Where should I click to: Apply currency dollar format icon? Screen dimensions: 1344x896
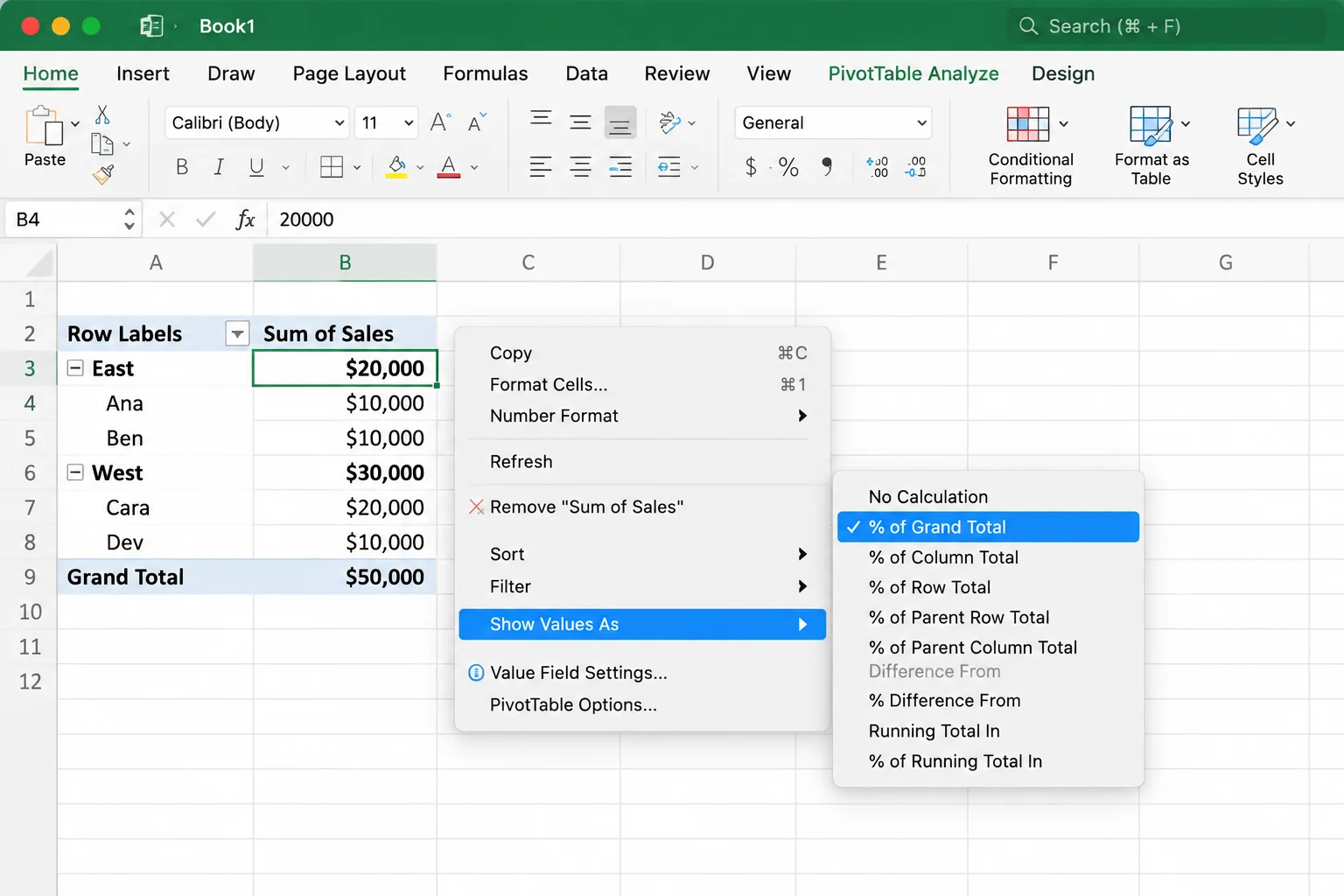point(751,166)
